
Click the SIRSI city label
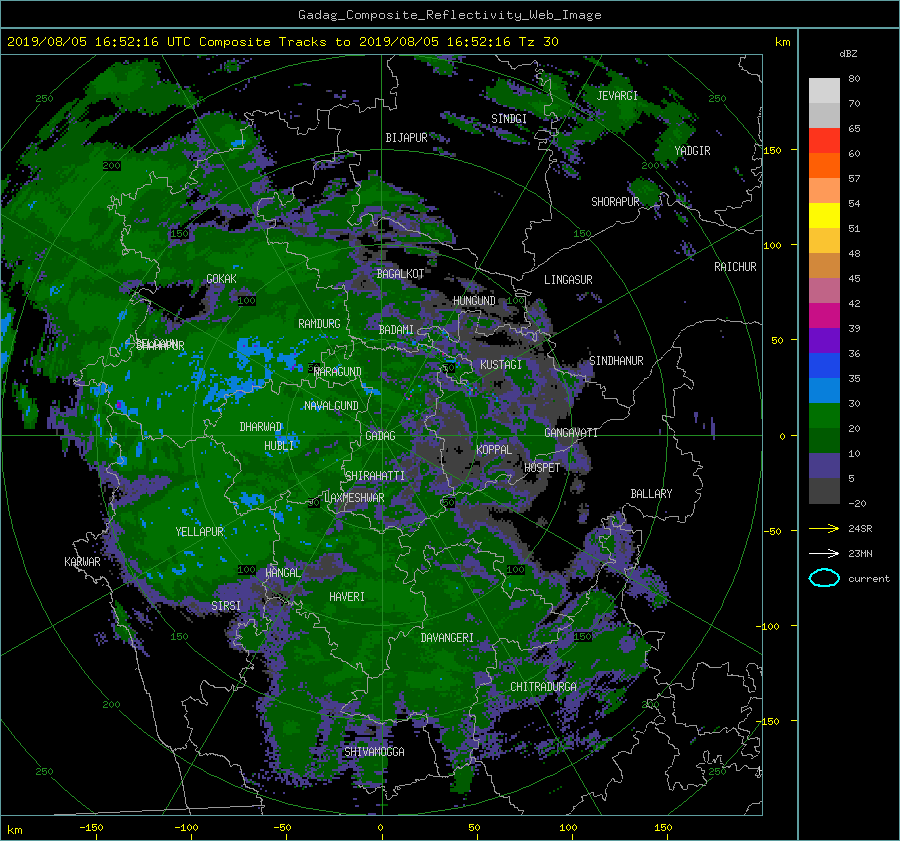tap(226, 606)
